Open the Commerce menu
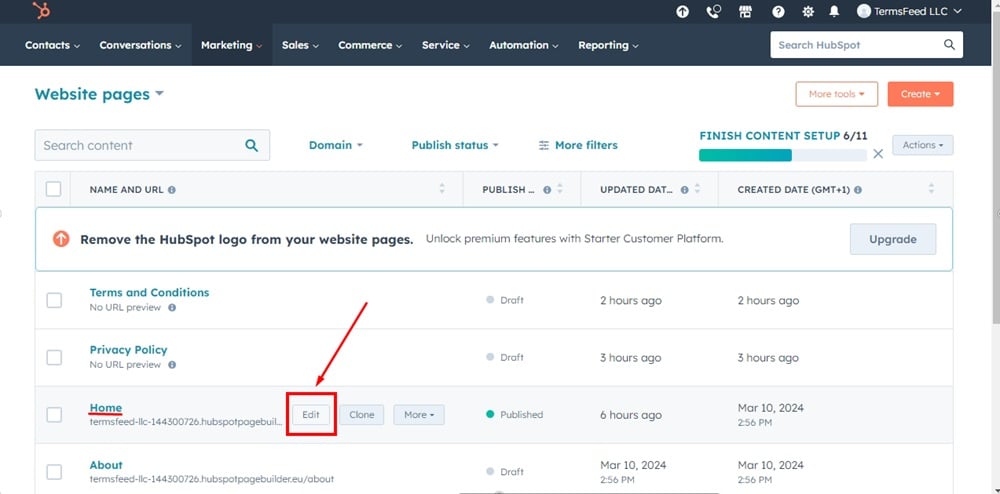This screenshot has height=494, width=1000. click(x=370, y=45)
